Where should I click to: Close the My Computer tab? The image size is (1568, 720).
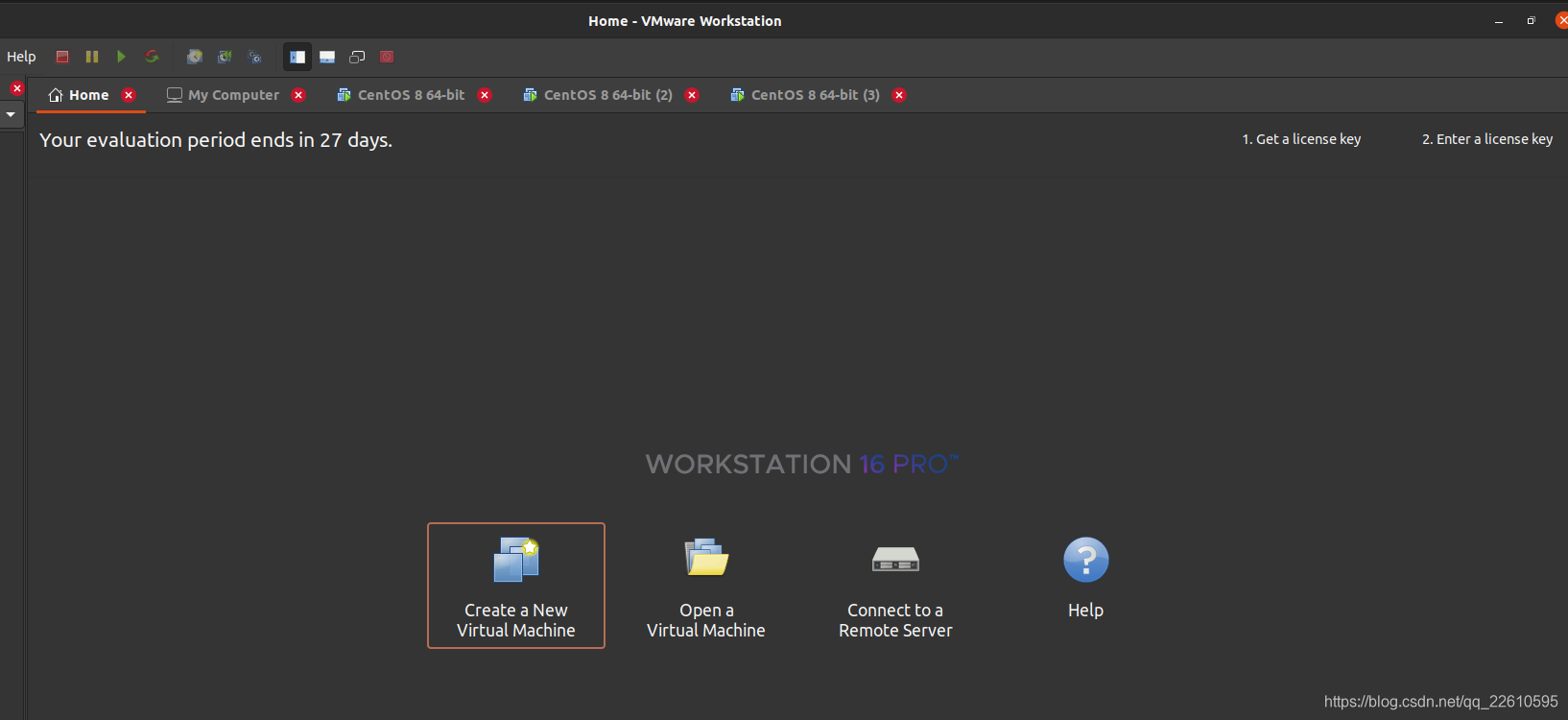298,95
